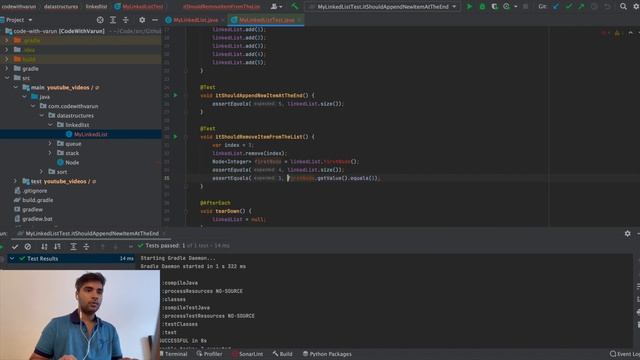Collapse the datastructures package
640x360 pixels.
[41, 116]
